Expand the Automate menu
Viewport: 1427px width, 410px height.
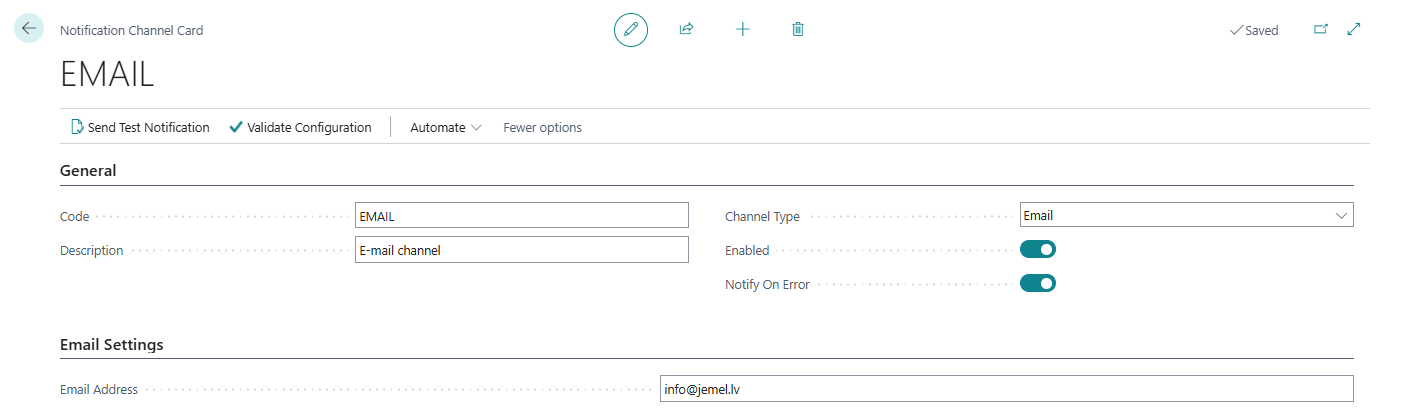point(445,127)
